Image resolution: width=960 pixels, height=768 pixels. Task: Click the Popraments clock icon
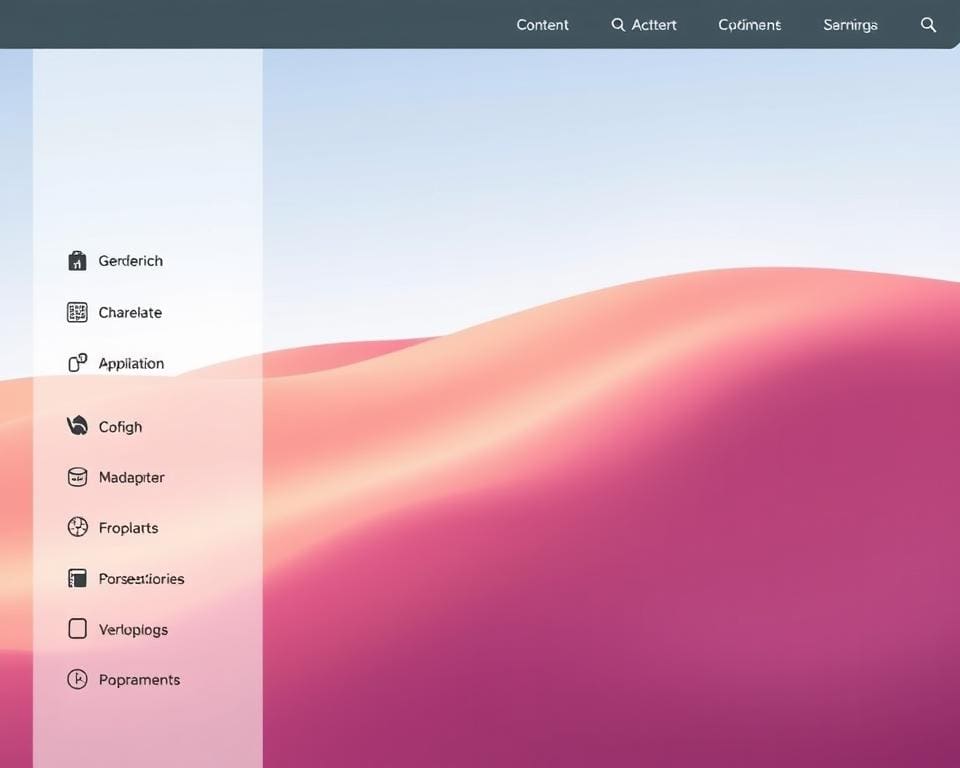(77, 679)
